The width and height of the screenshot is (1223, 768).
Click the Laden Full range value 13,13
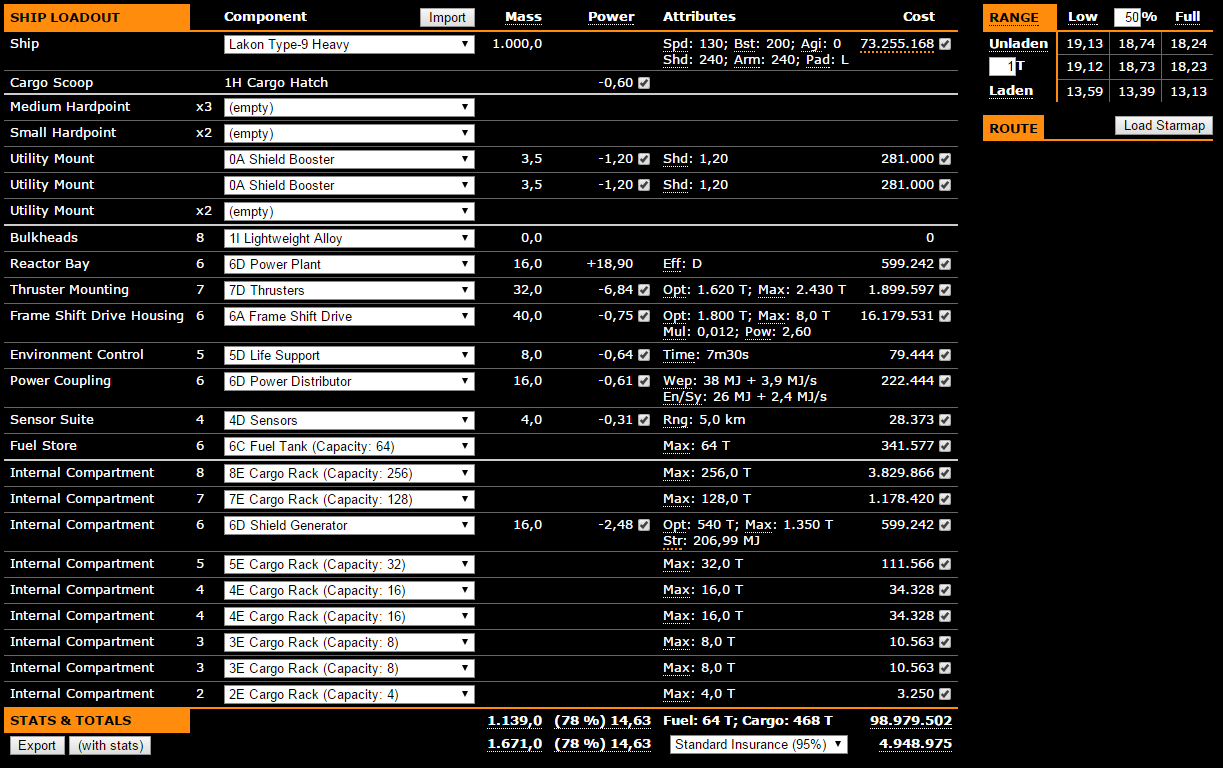pos(1190,91)
